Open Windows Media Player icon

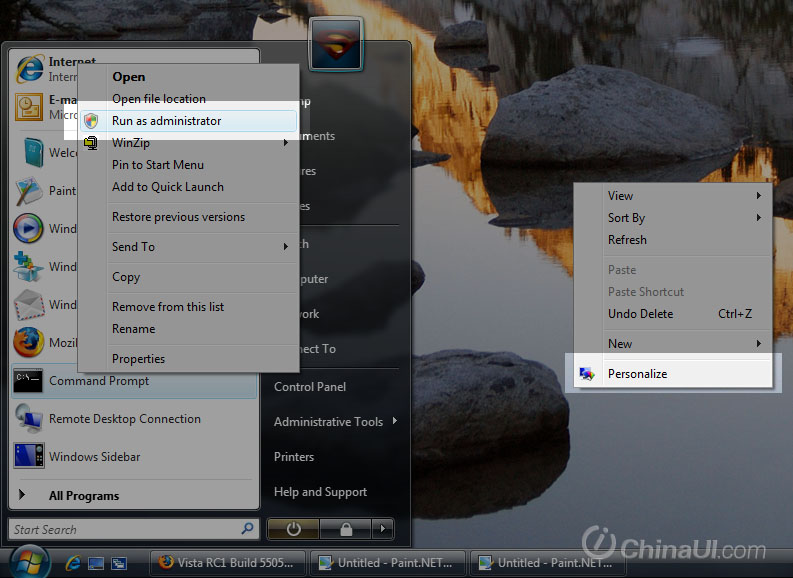(x=28, y=229)
